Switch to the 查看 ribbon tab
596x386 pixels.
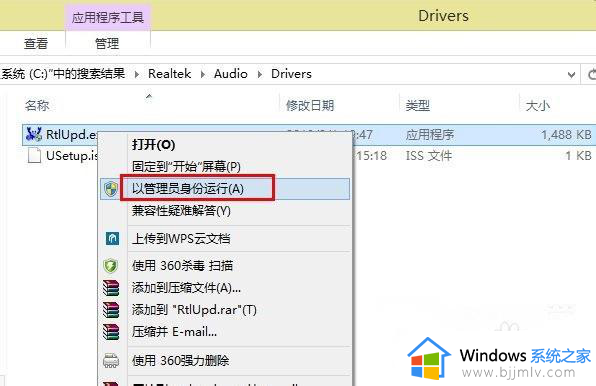(x=36, y=43)
